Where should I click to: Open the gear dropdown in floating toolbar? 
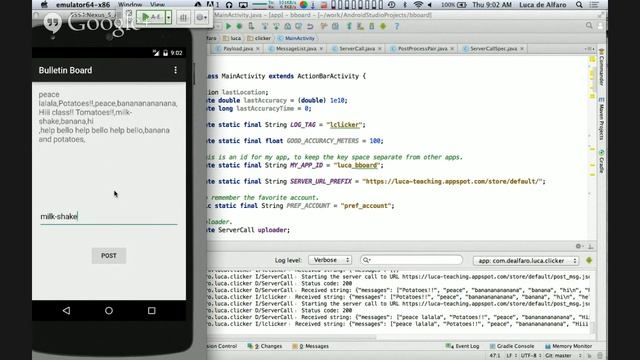click(202, 18)
